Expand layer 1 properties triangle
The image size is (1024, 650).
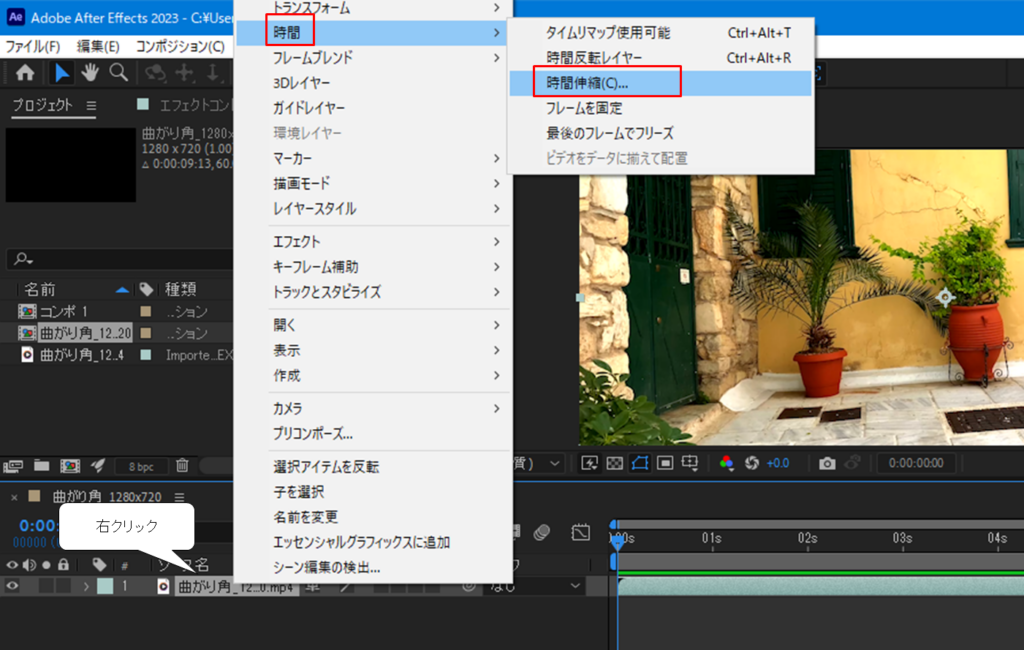pos(86,586)
